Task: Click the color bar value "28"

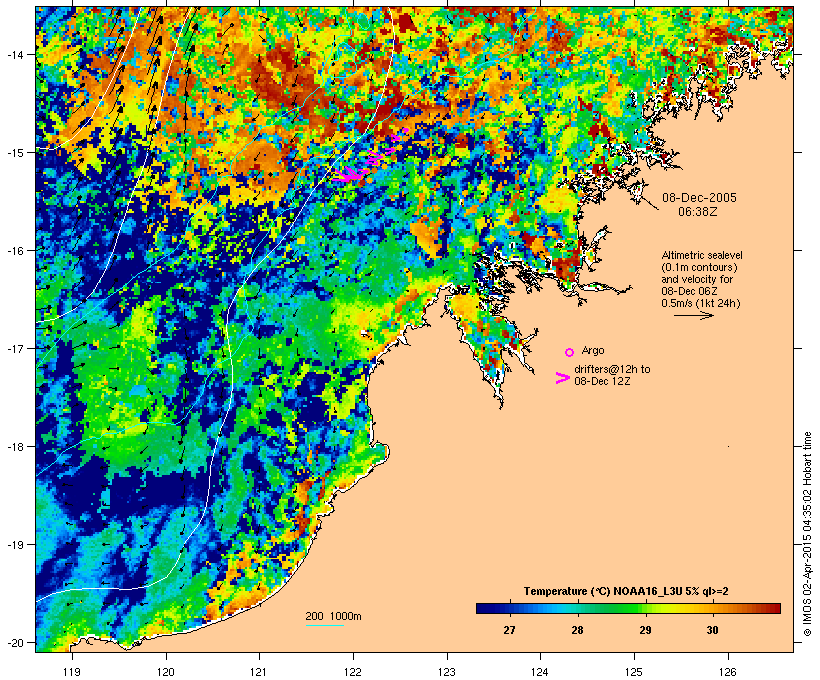Action: click(x=577, y=630)
